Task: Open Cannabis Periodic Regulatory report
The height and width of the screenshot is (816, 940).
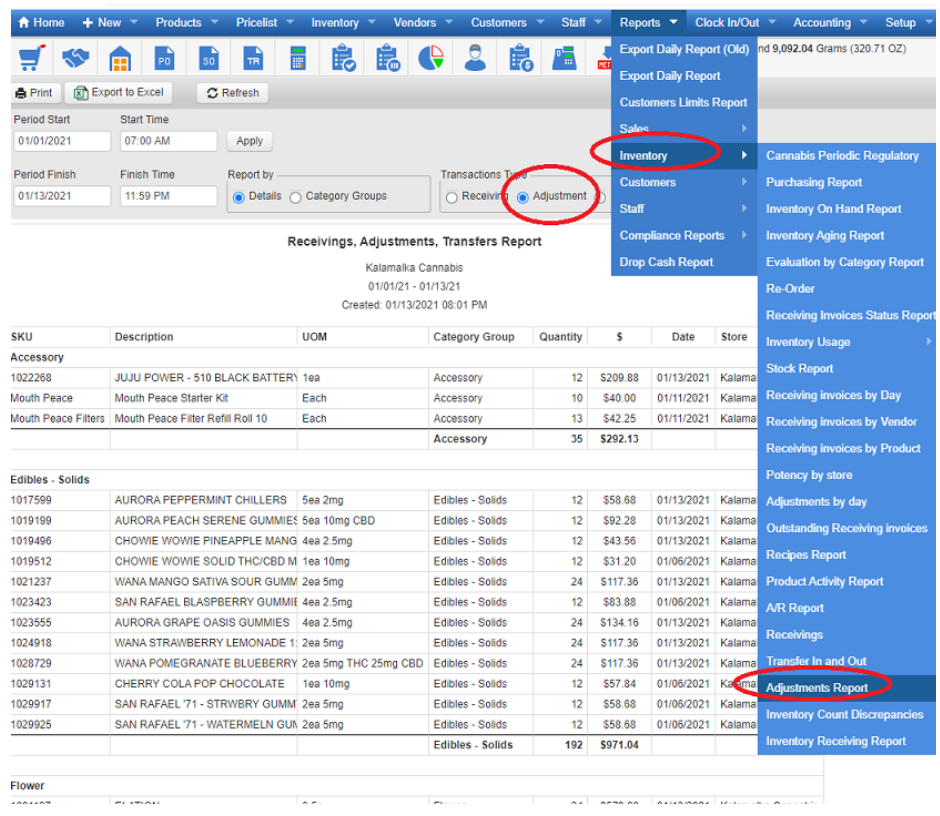Action: pos(846,155)
